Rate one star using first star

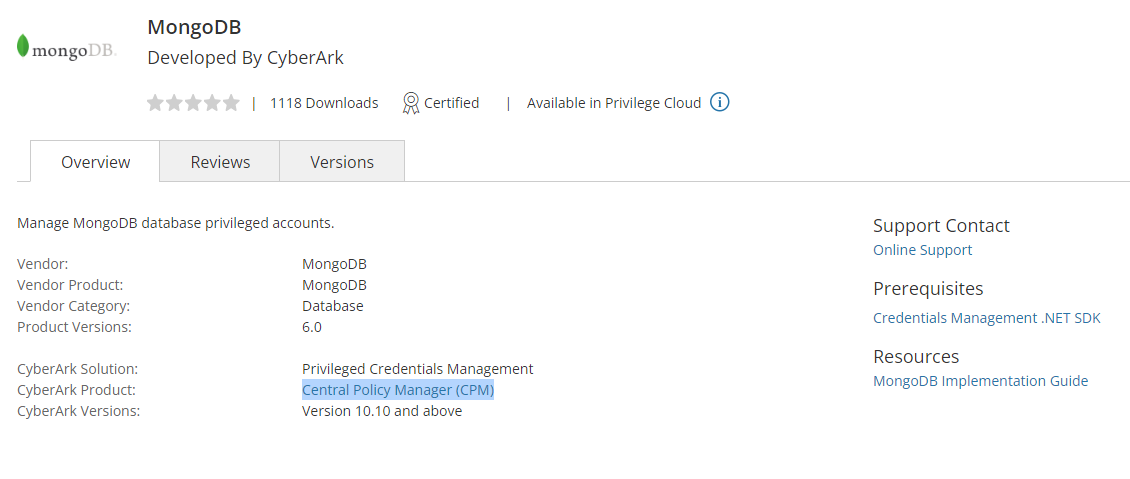[x=155, y=103]
